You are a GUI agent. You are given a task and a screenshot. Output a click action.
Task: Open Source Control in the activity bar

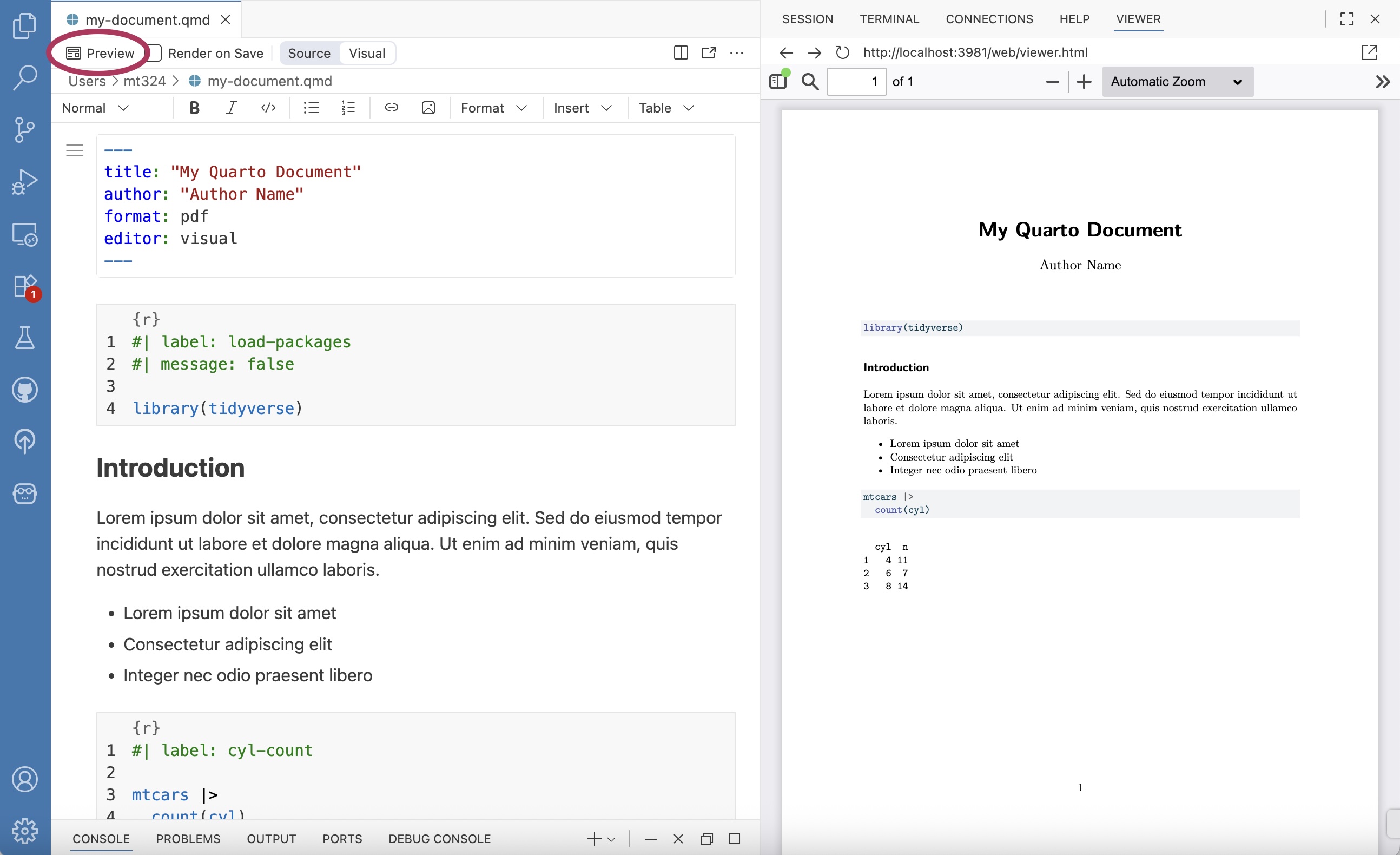[24, 130]
